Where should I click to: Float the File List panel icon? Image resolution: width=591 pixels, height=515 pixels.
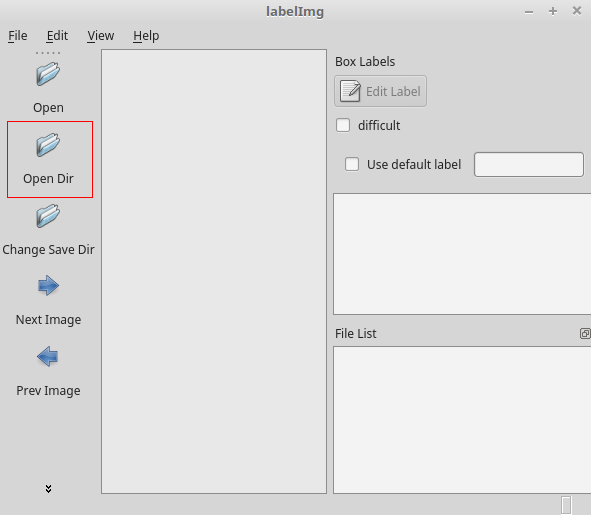(585, 333)
